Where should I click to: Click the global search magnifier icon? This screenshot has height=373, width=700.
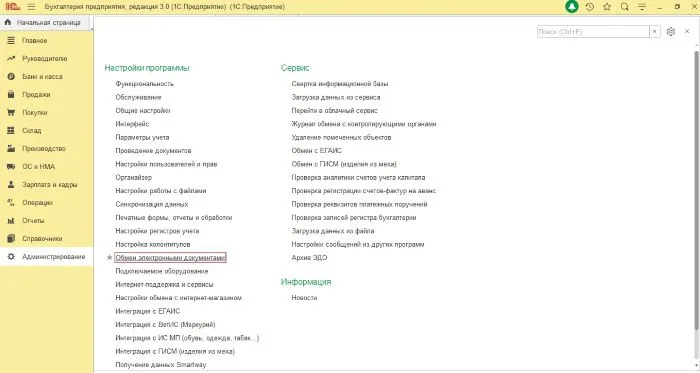[x=625, y=7]
